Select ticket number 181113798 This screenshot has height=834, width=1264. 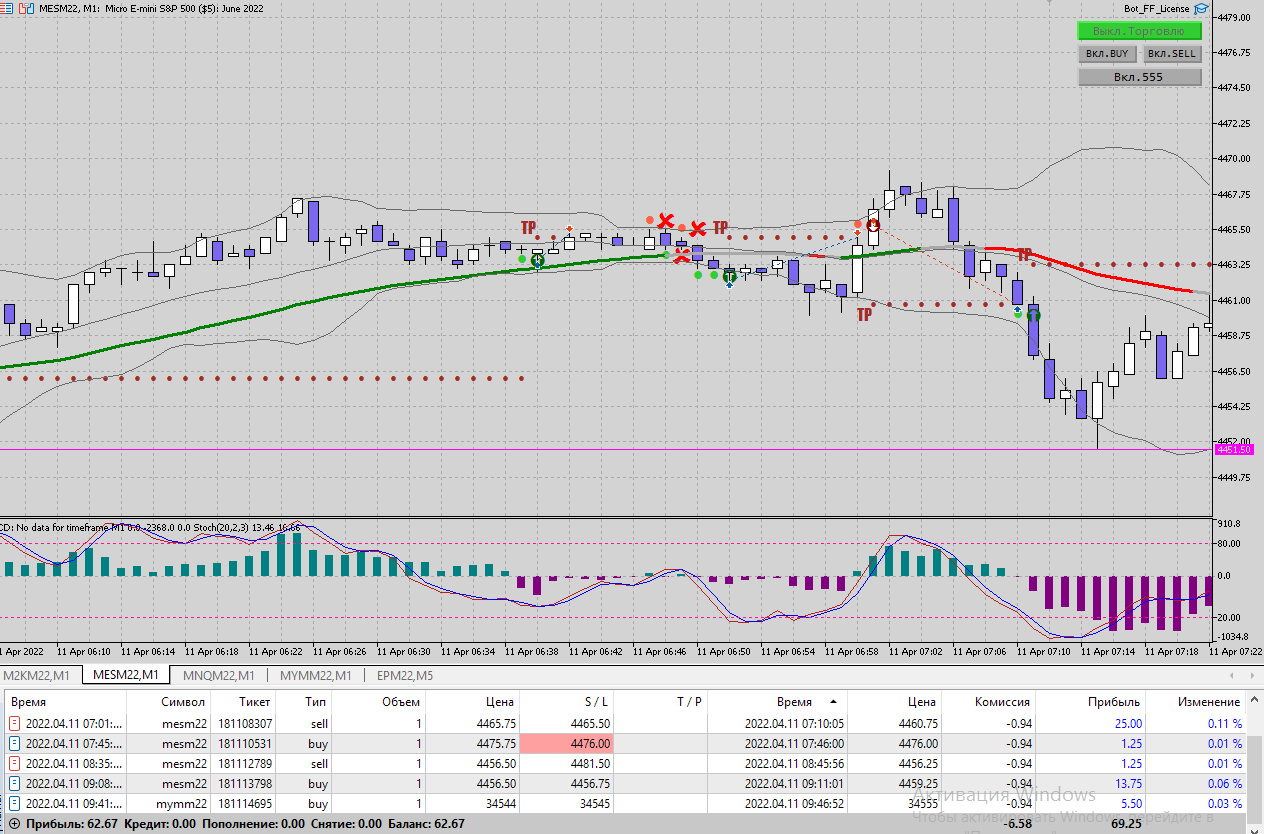click(x=245, y=783)
